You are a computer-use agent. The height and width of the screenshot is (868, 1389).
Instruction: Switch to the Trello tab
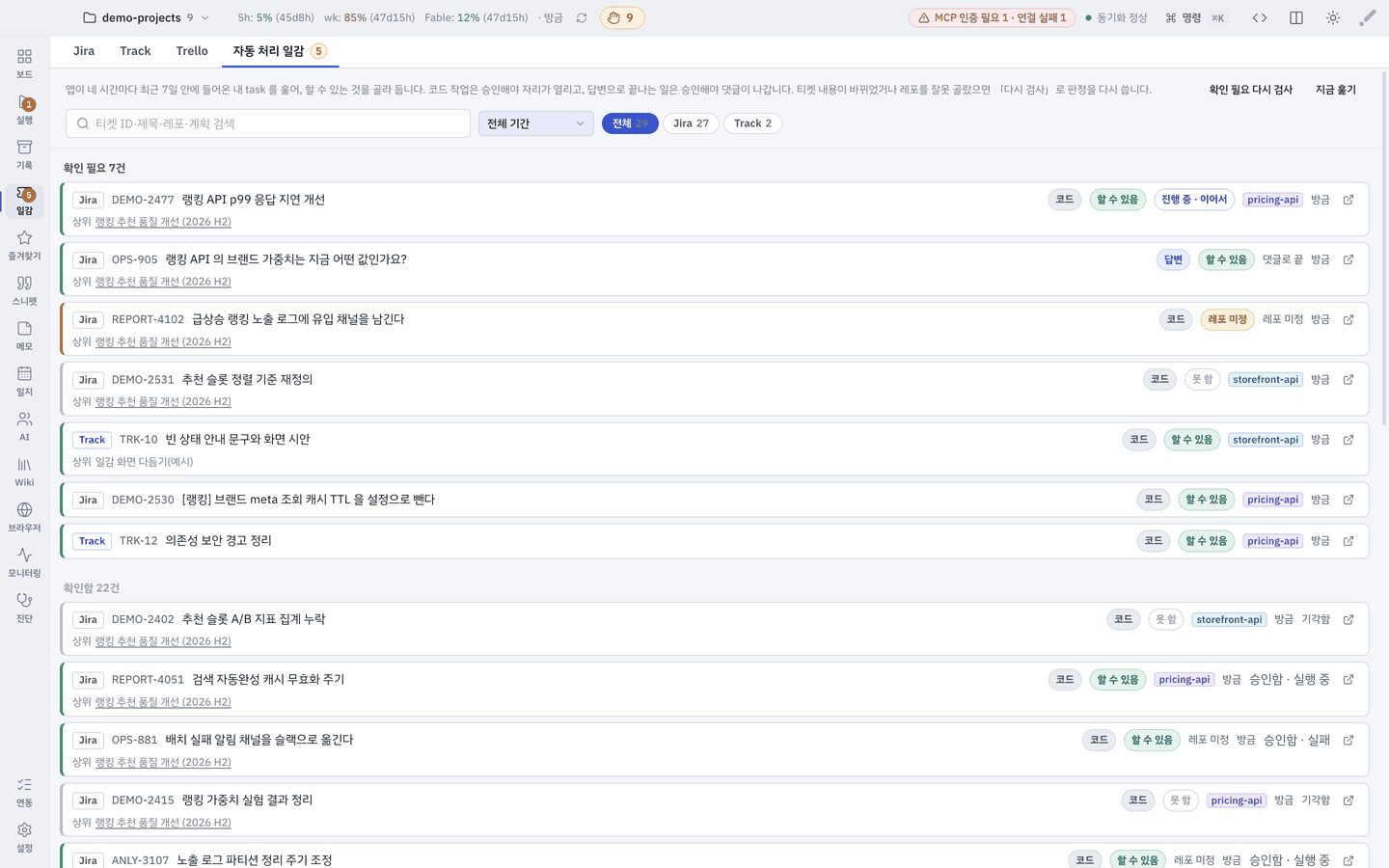click(192, 51)
